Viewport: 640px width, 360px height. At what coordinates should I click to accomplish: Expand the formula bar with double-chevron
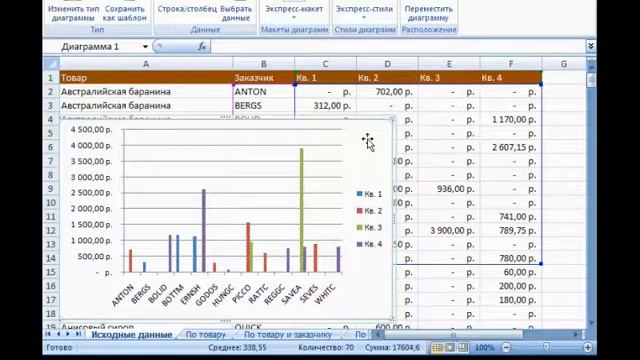(x=591, y=47)
